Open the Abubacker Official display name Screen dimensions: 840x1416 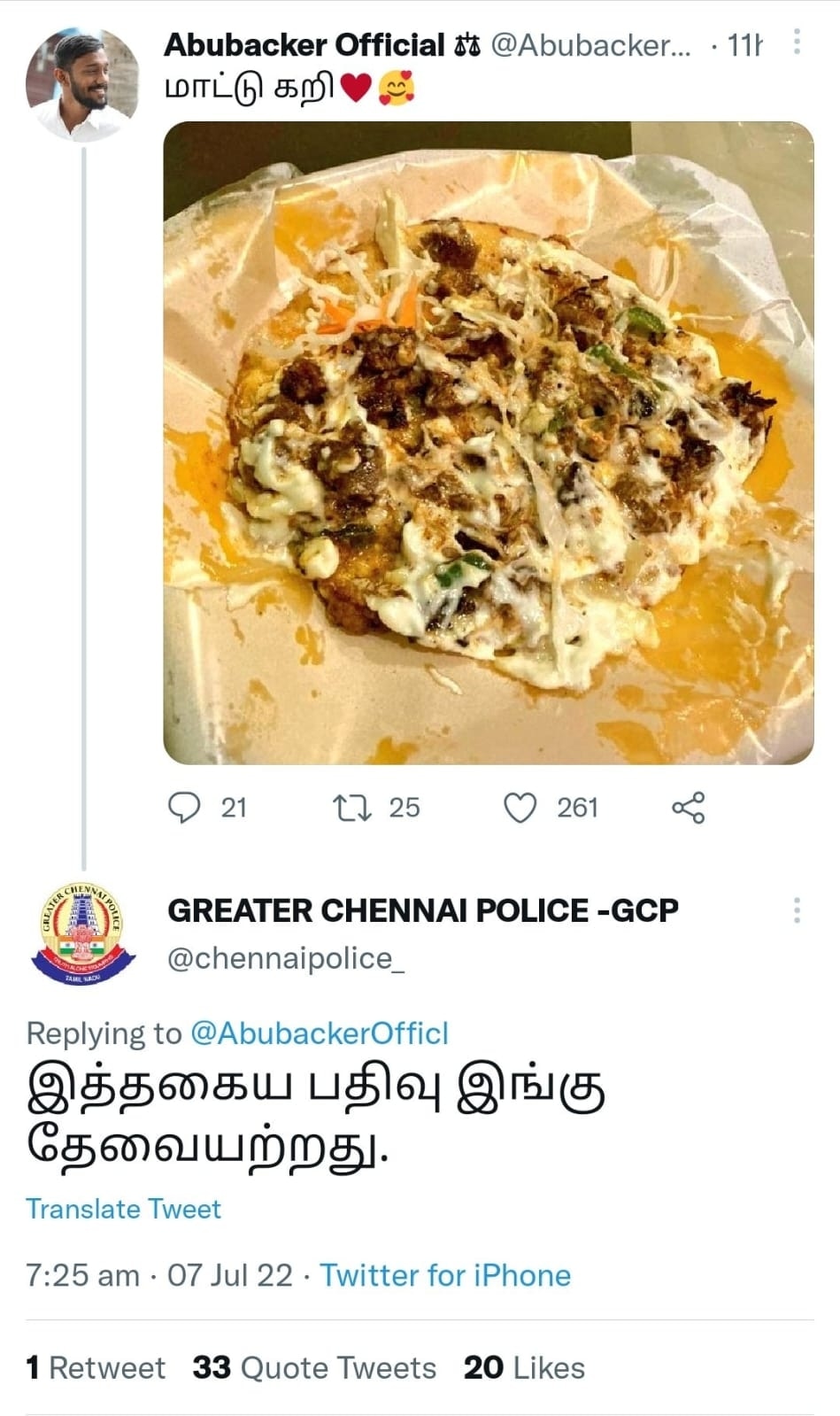304,44
